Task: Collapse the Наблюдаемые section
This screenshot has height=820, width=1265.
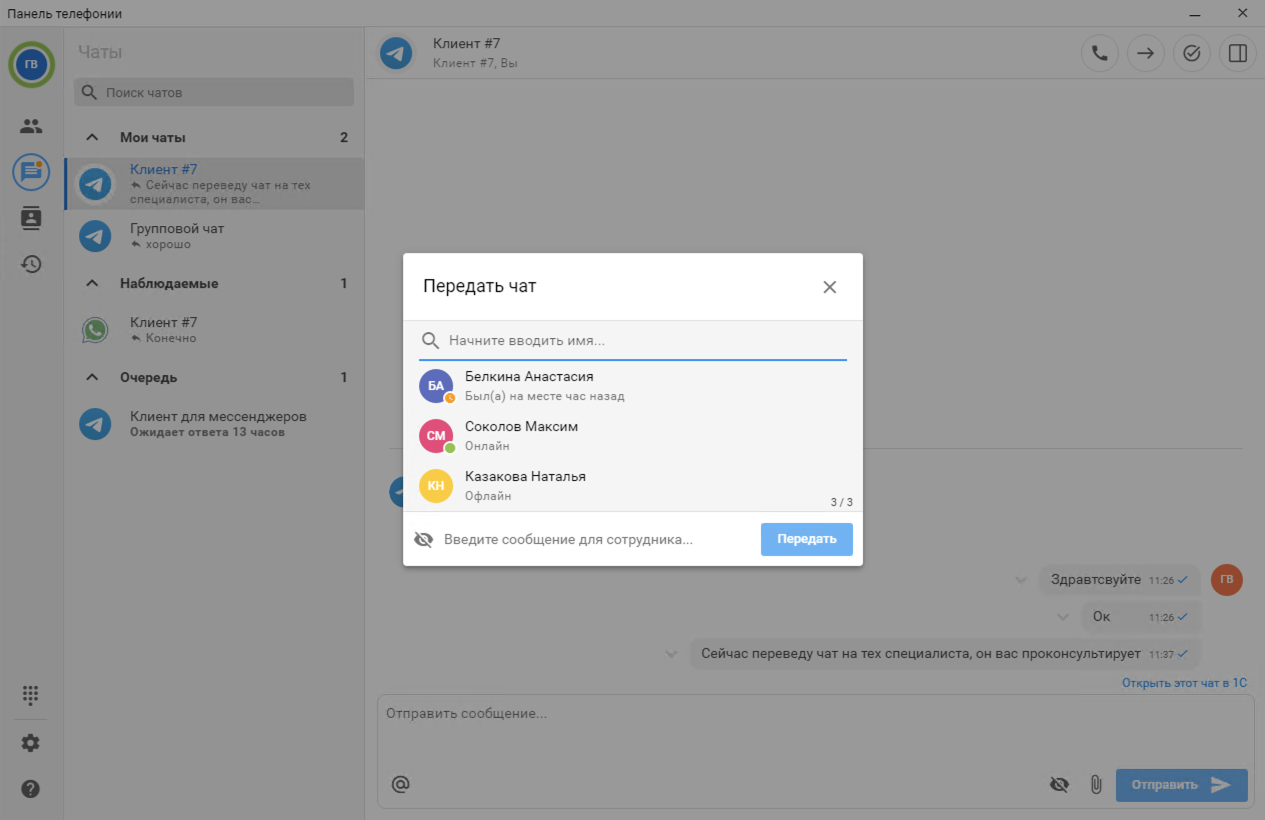Action: [92, 284]
